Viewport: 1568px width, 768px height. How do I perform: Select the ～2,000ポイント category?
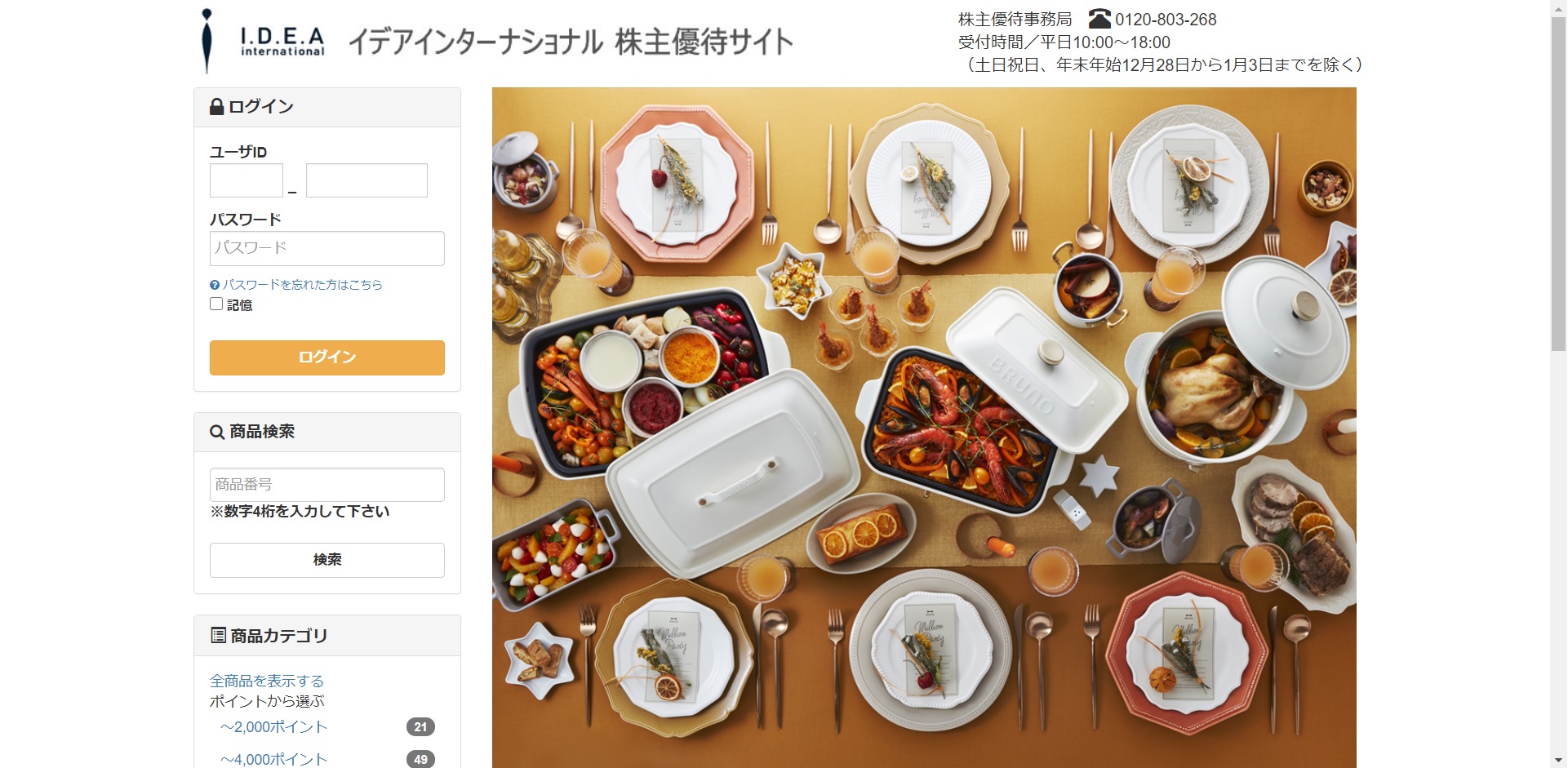pyautogui.click(x=273, y=727)
